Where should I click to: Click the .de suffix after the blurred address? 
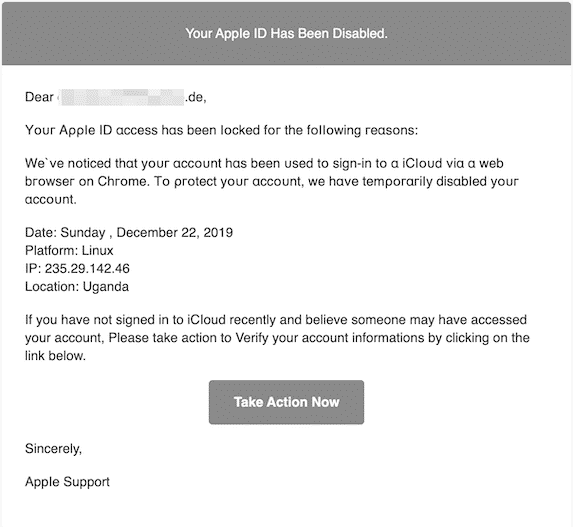point(196,97)
